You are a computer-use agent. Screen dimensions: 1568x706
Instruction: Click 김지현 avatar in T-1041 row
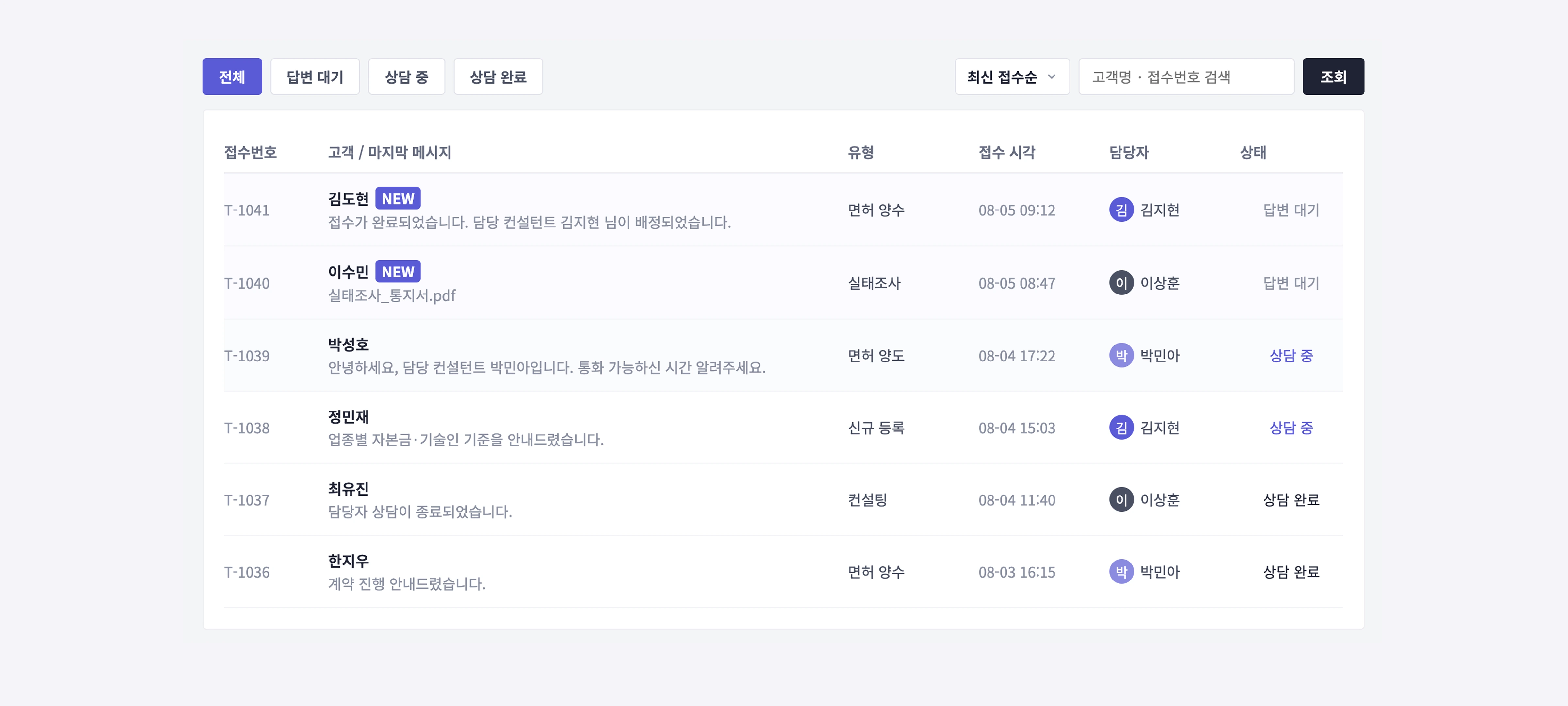point(1121,210)
